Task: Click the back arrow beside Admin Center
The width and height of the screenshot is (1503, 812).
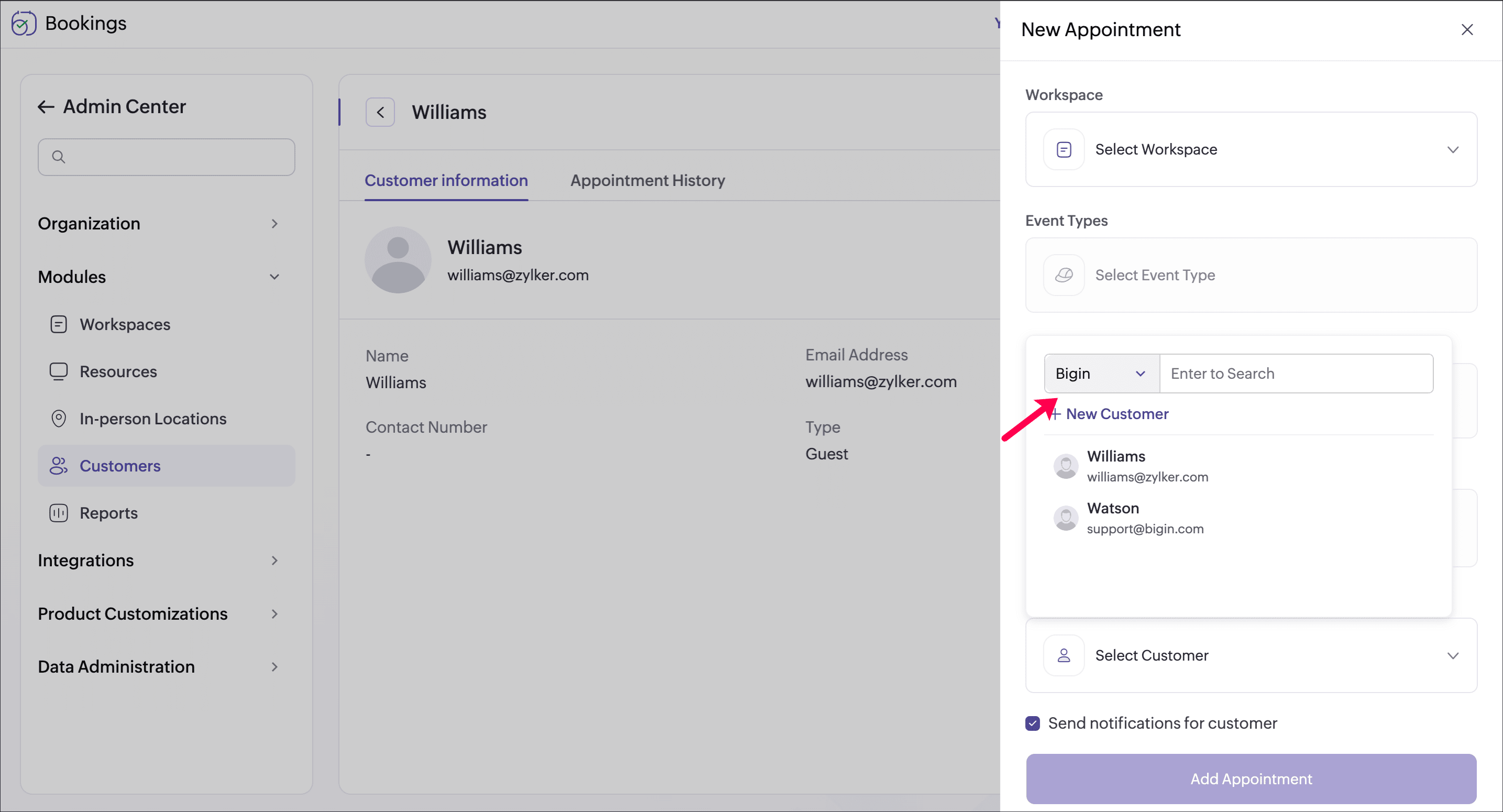Action: click(x=46, y=107)
